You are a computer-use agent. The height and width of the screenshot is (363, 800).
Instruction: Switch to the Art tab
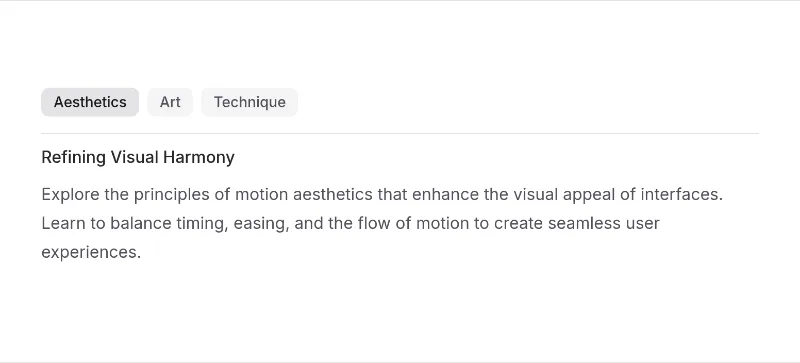[x=170, y=102]
